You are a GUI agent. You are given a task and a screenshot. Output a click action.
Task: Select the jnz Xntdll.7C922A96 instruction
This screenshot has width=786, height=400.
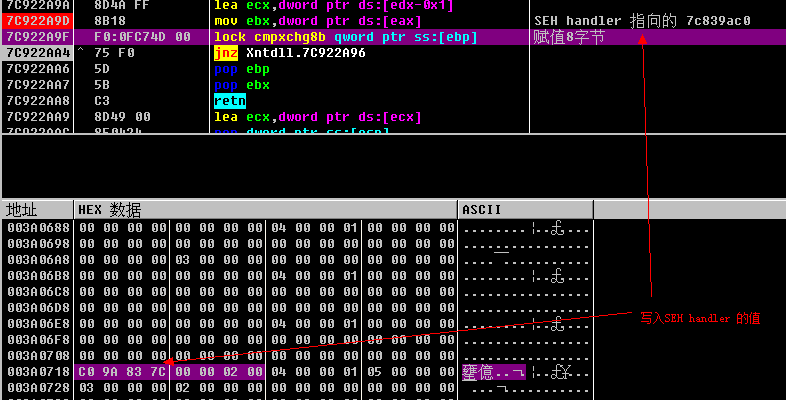pos(290,53)
